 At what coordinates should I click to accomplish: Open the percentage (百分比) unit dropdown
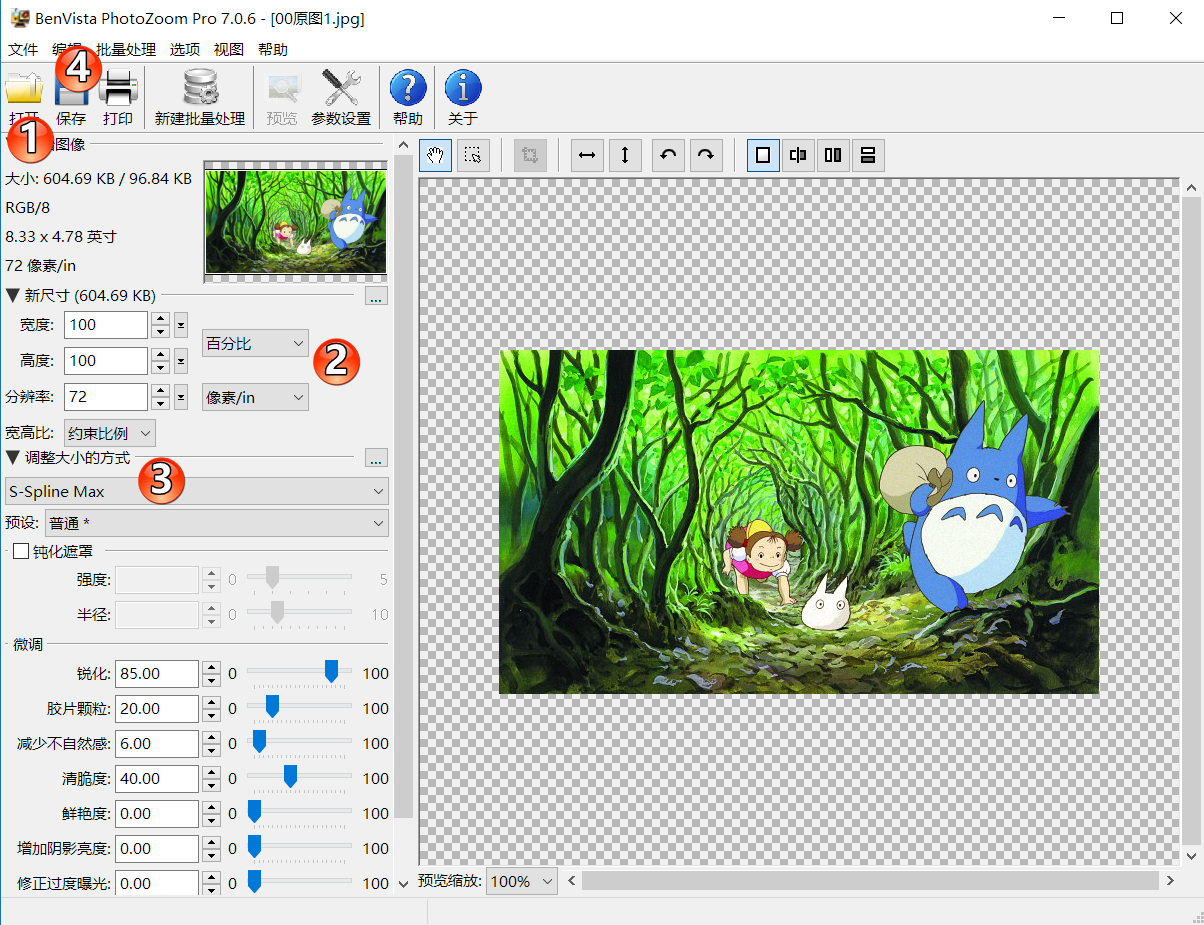click(x=255, y=343)
